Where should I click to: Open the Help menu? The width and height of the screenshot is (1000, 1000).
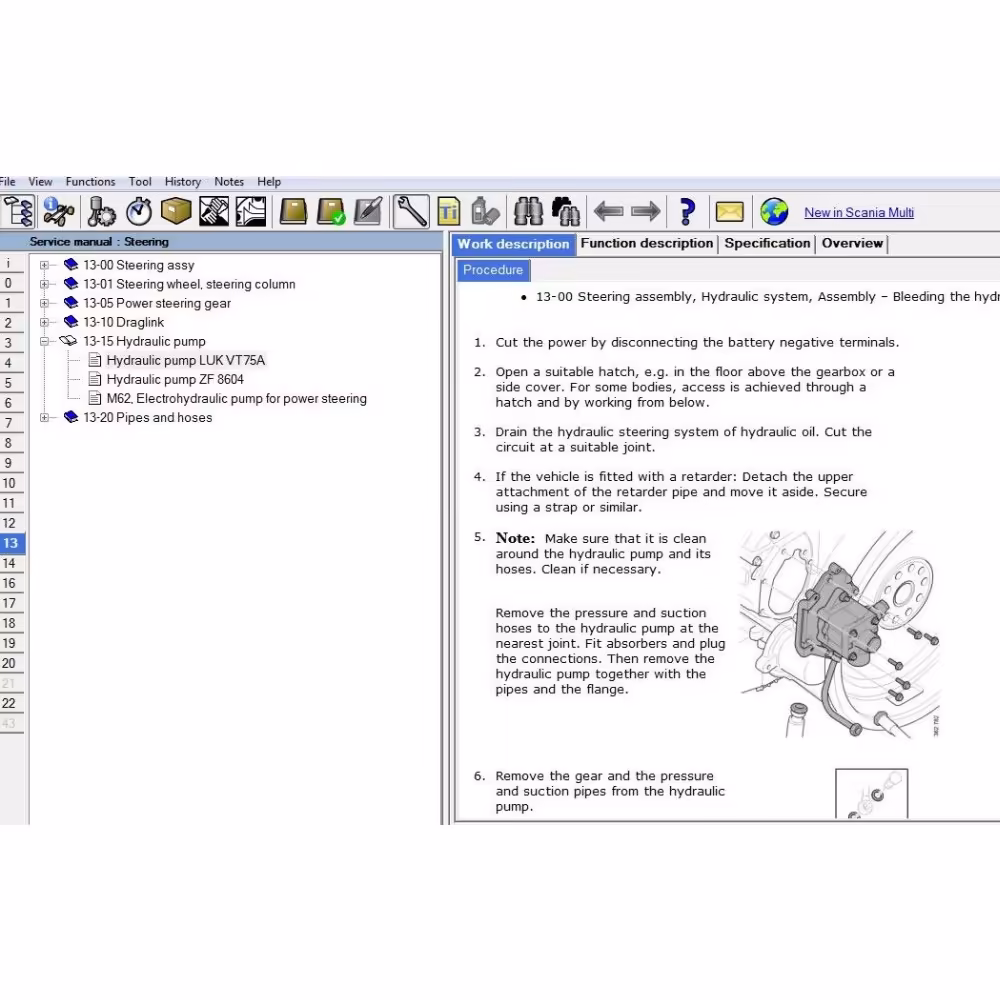(268, 182)
